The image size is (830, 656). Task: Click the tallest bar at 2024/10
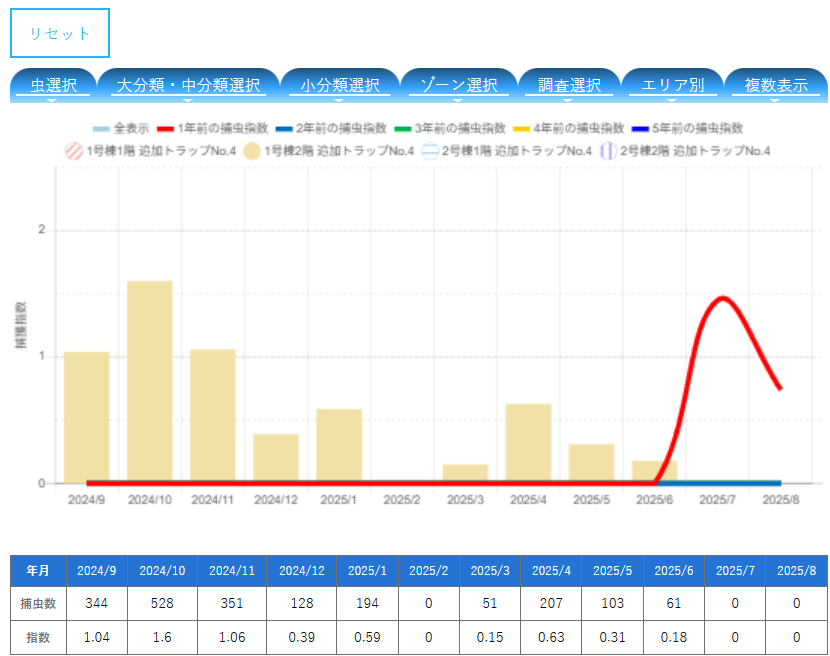(x=149, y=380)
